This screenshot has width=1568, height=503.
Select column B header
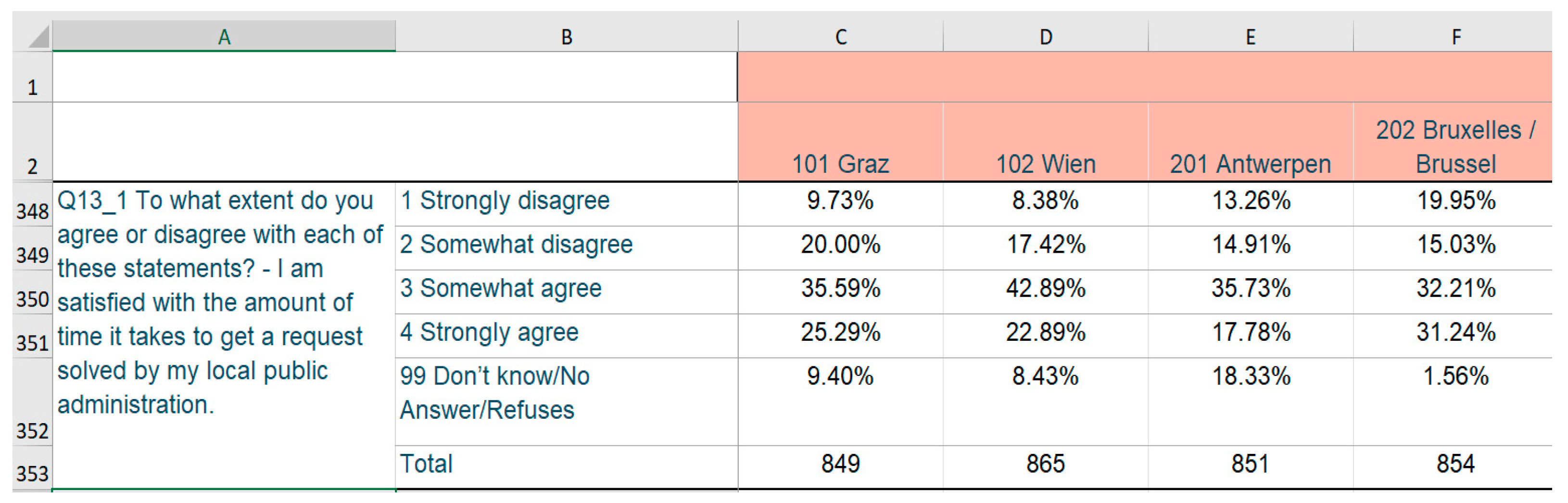pos(566,37)
